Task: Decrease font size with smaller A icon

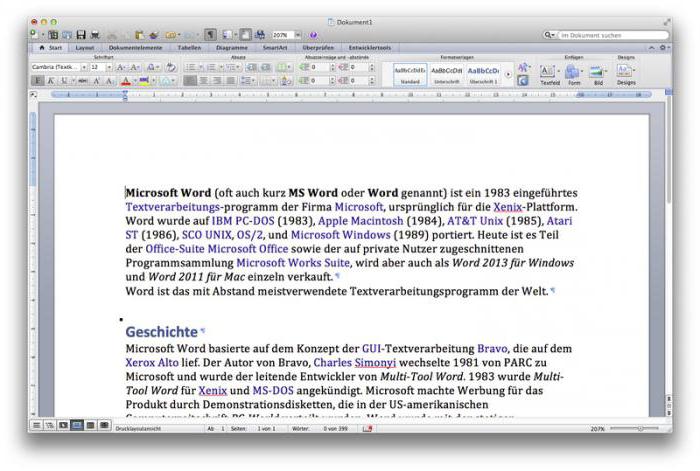Action: pos(134,67)
